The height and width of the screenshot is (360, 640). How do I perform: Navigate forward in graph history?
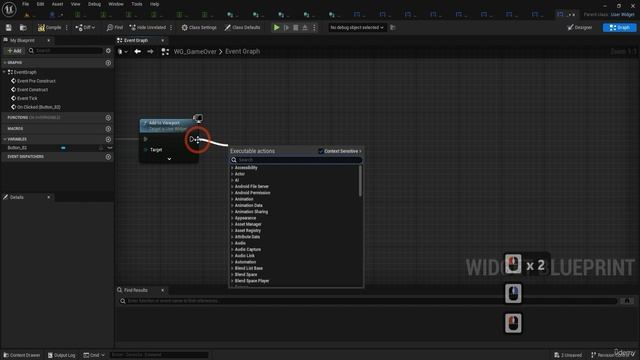[x=150, y=51]
